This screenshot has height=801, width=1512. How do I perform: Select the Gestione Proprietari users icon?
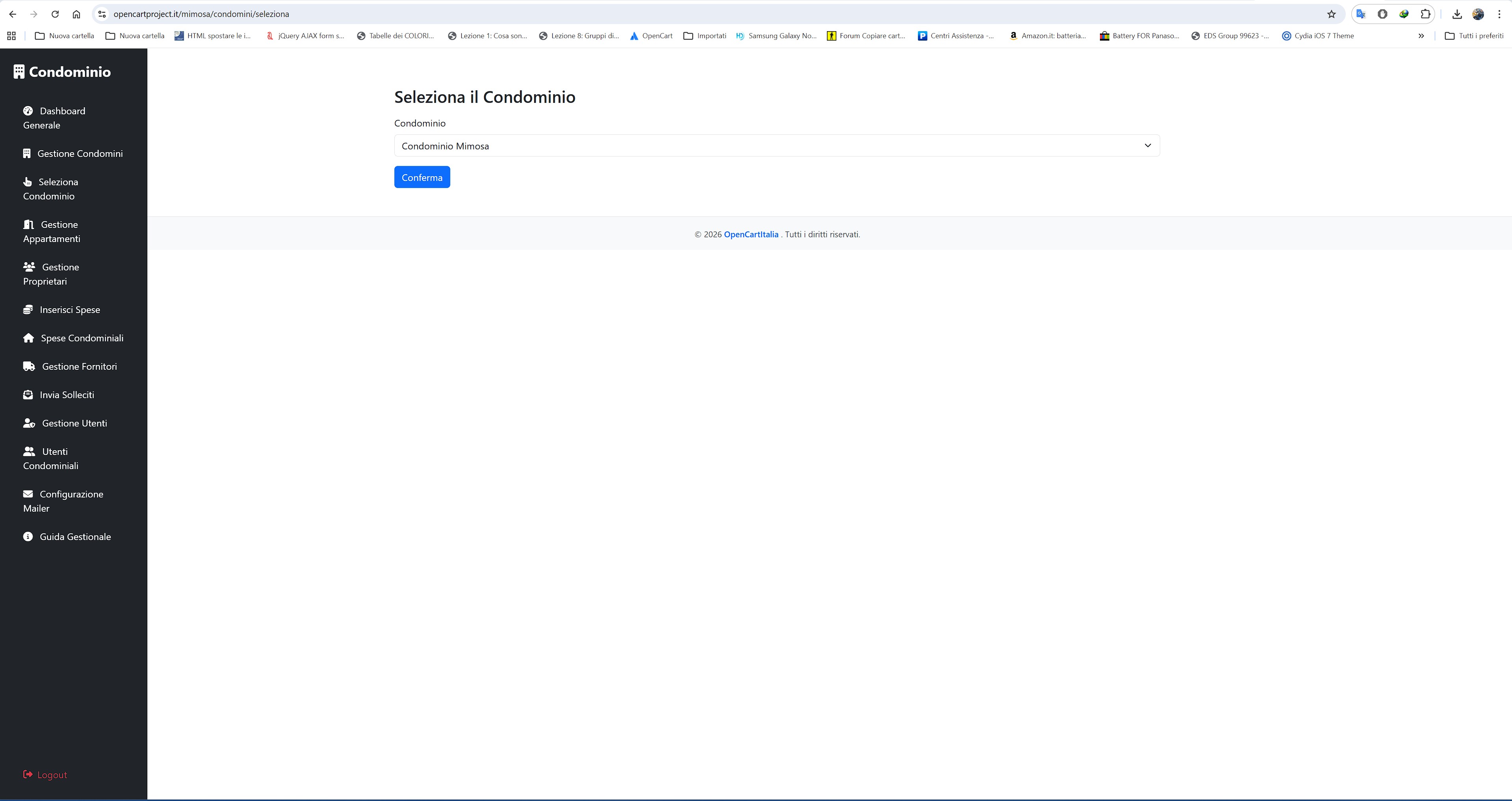tap(29, 266)
